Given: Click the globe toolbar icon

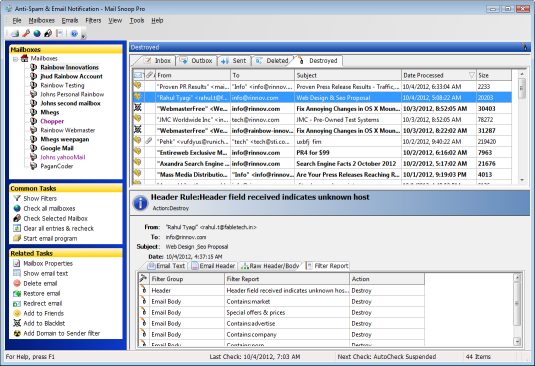Looking at the screenshot, I should click(x=37, y=33).
